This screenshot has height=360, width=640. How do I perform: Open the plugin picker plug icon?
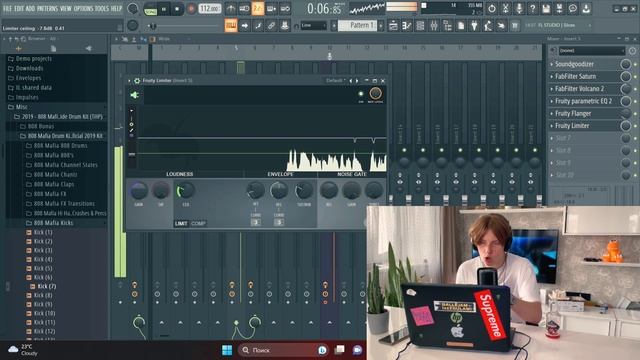click(474, 26)
